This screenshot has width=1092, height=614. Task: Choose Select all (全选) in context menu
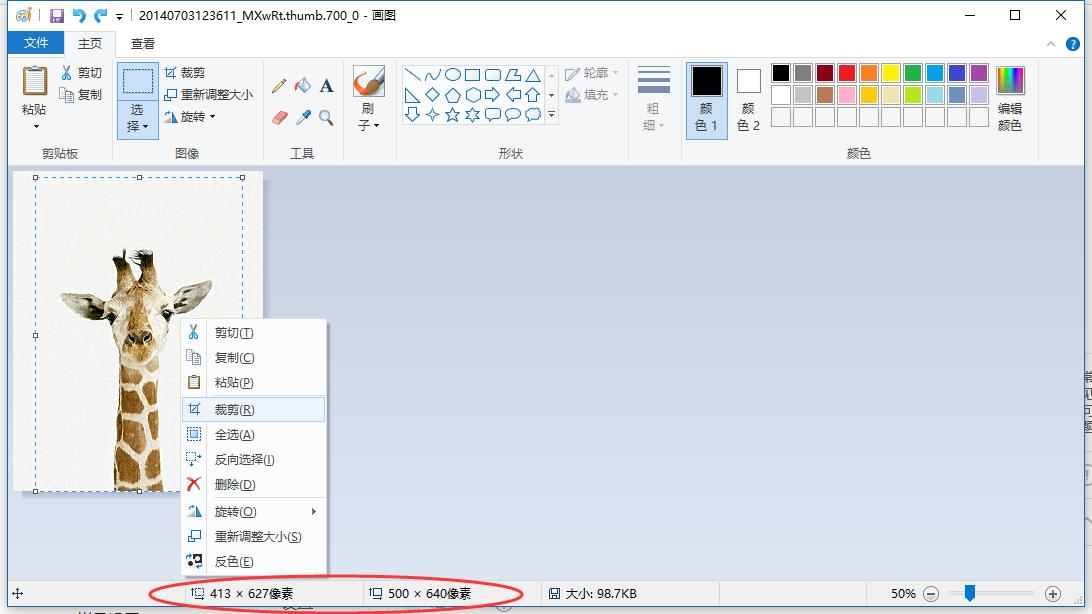tap(254, 434)
